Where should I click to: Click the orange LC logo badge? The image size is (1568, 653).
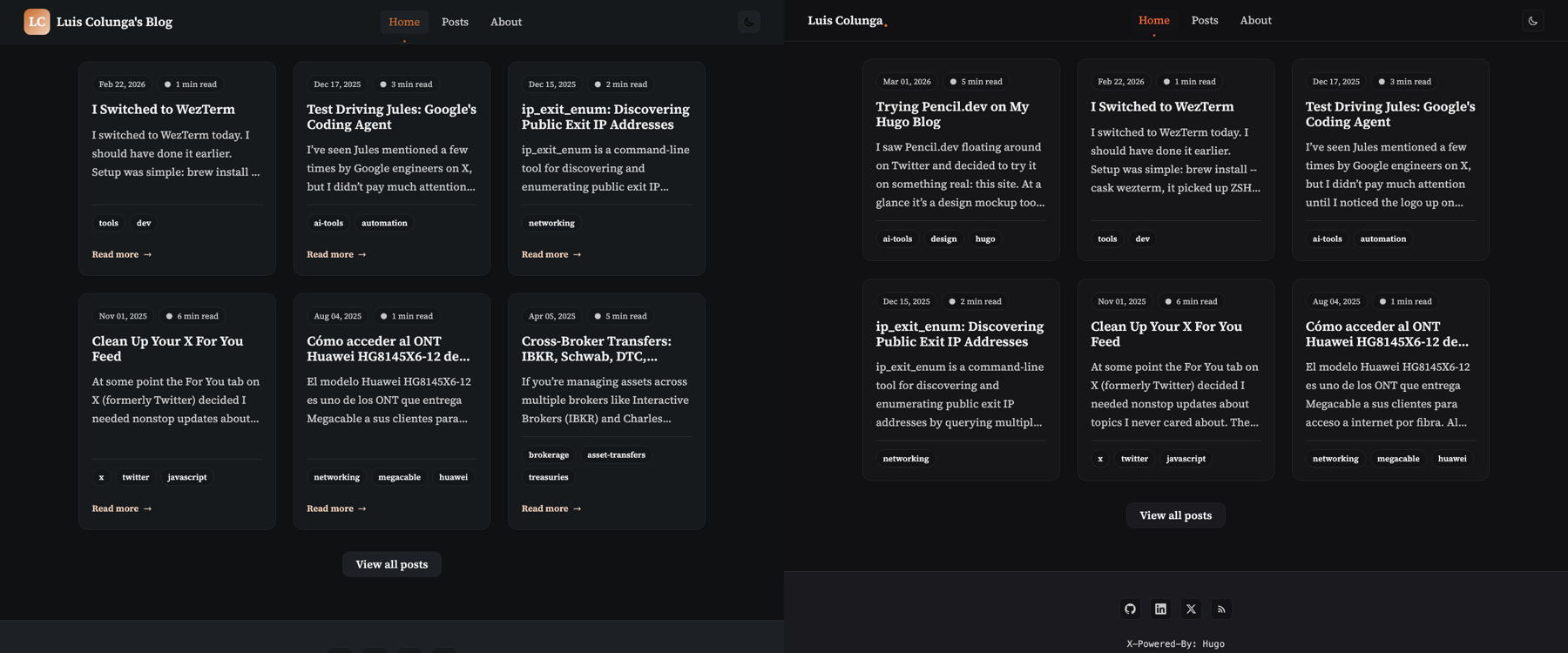[x=37, y=22]
